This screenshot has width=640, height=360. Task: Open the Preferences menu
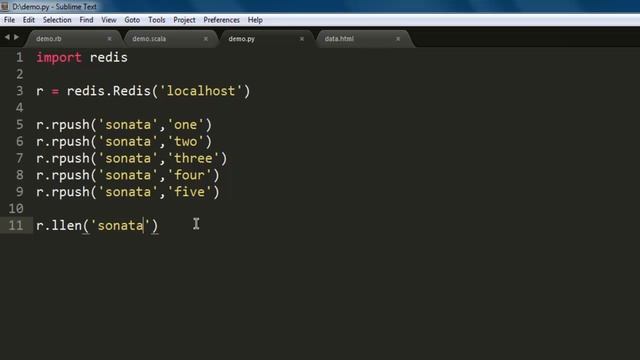pyautogui.click(x=222, y=20)
